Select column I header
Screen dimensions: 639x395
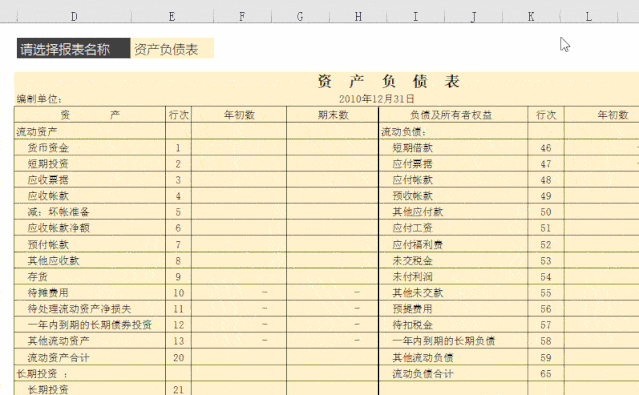415,16
